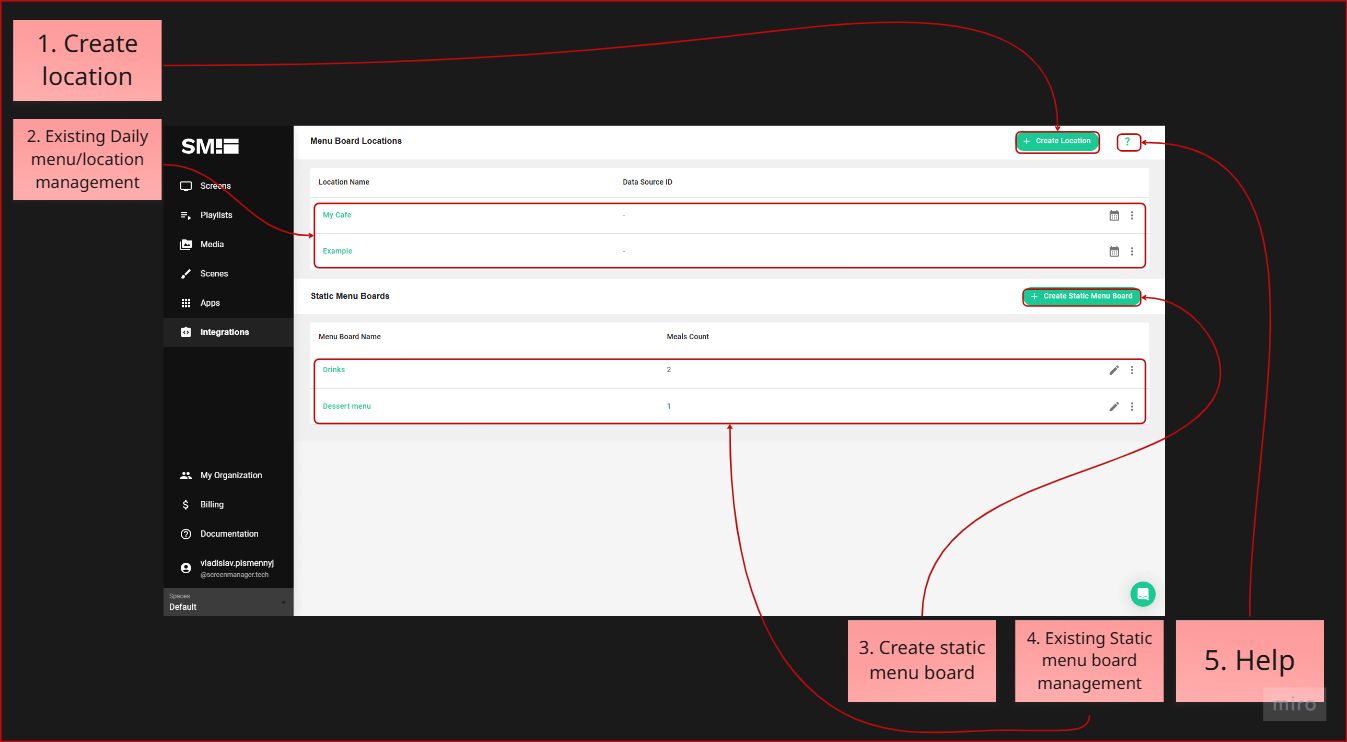Viewport: 1347px width, 742px height.
Task: Click the SM logo in sidebar
Action: coord(210,147)
